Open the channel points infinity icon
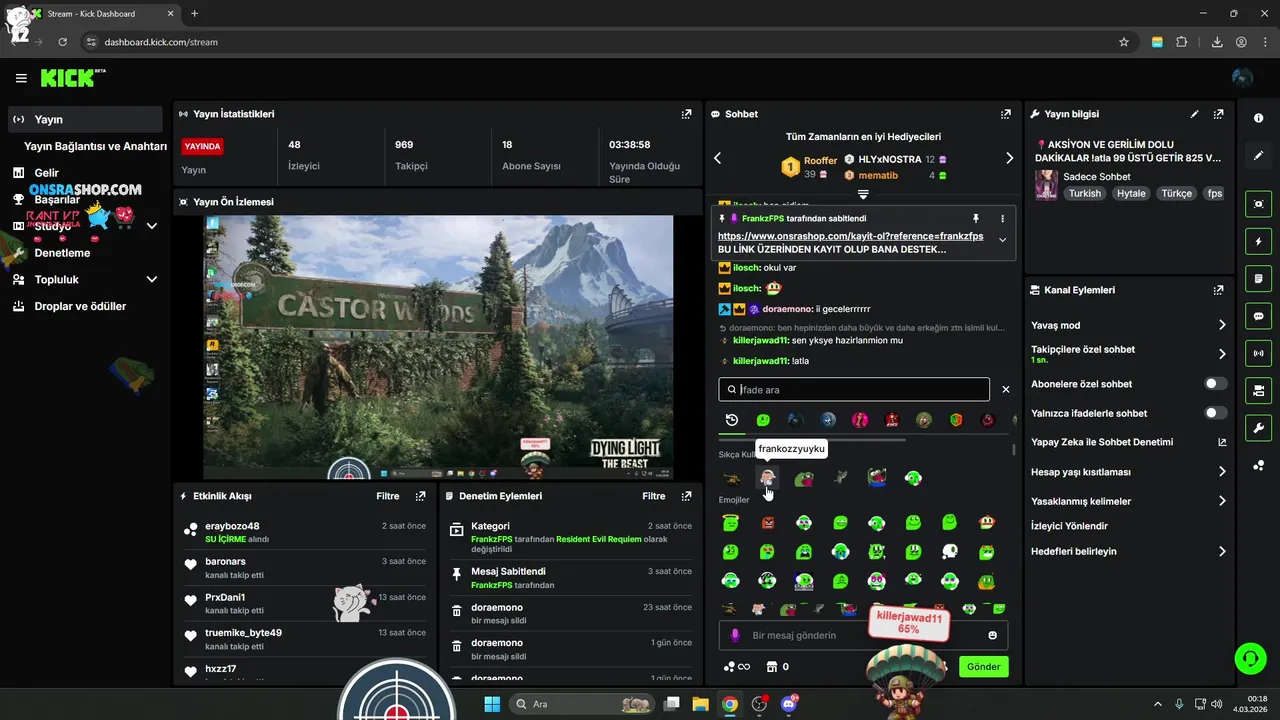The image size is (1280, 720). pyautogui.click(x=737, y=667)
